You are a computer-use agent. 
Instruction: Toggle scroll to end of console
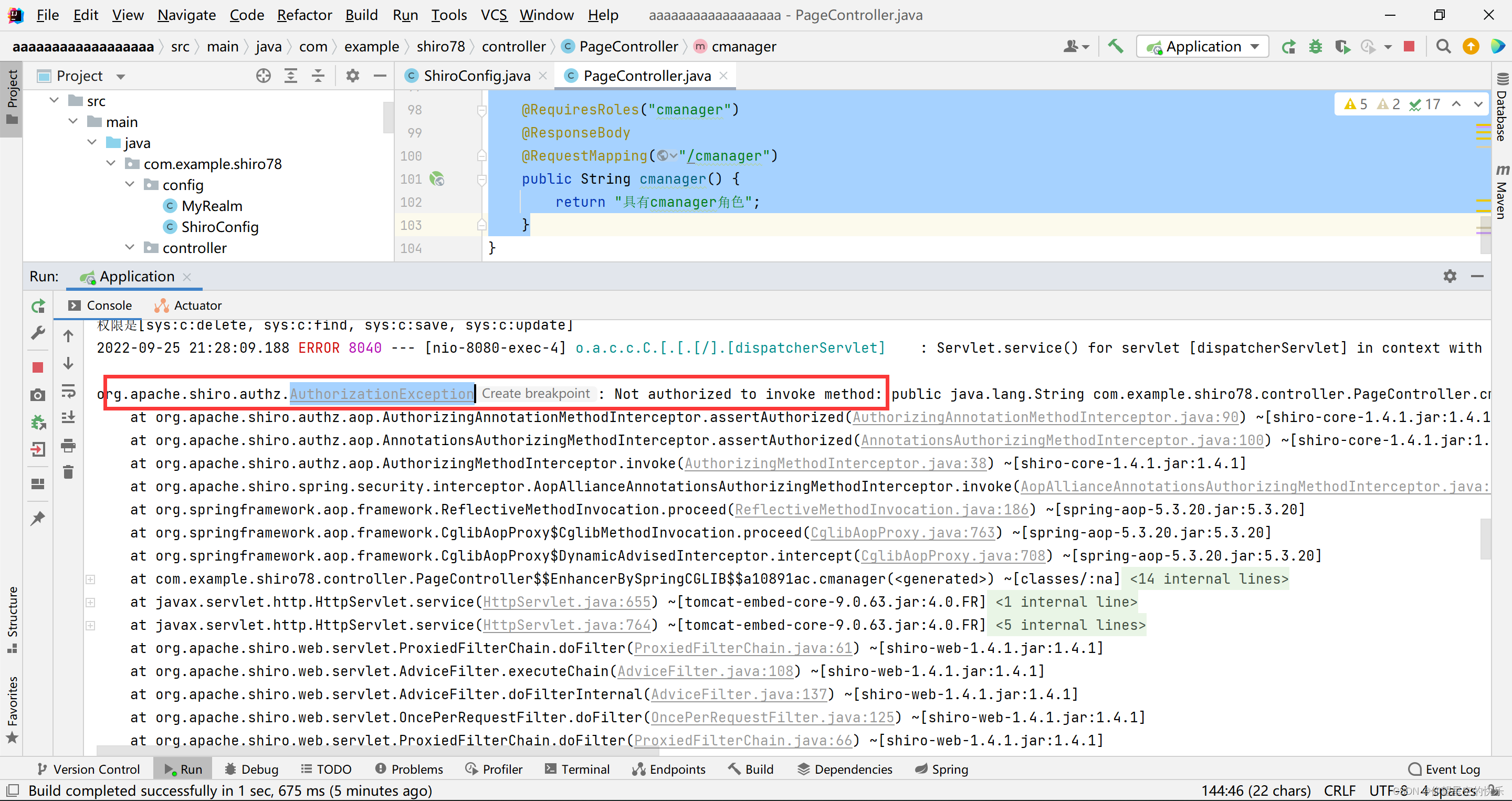(x=68, y=418)
